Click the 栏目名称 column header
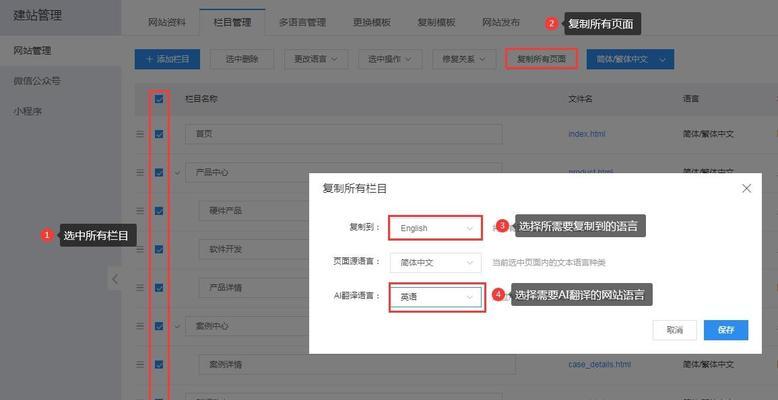 pyautogui.click(x=201, y=99)
